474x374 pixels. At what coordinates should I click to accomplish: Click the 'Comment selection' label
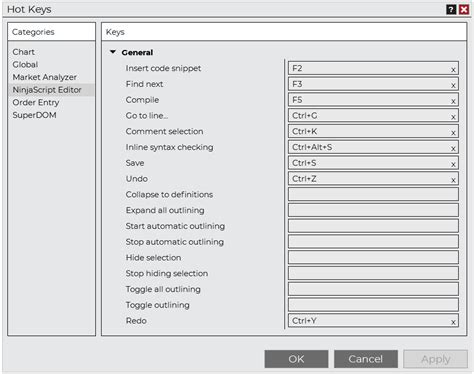click(164, 131)
